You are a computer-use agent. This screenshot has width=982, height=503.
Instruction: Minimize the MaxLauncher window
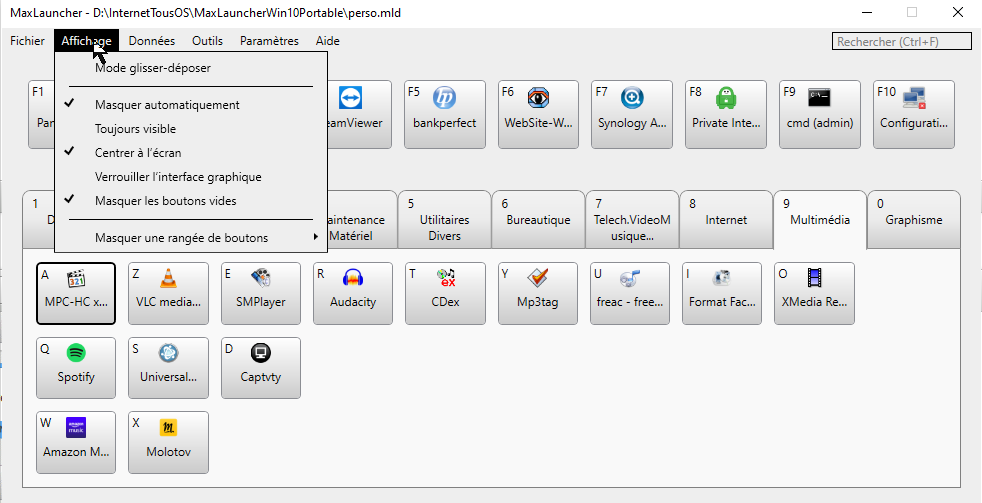tap(867, 12)
